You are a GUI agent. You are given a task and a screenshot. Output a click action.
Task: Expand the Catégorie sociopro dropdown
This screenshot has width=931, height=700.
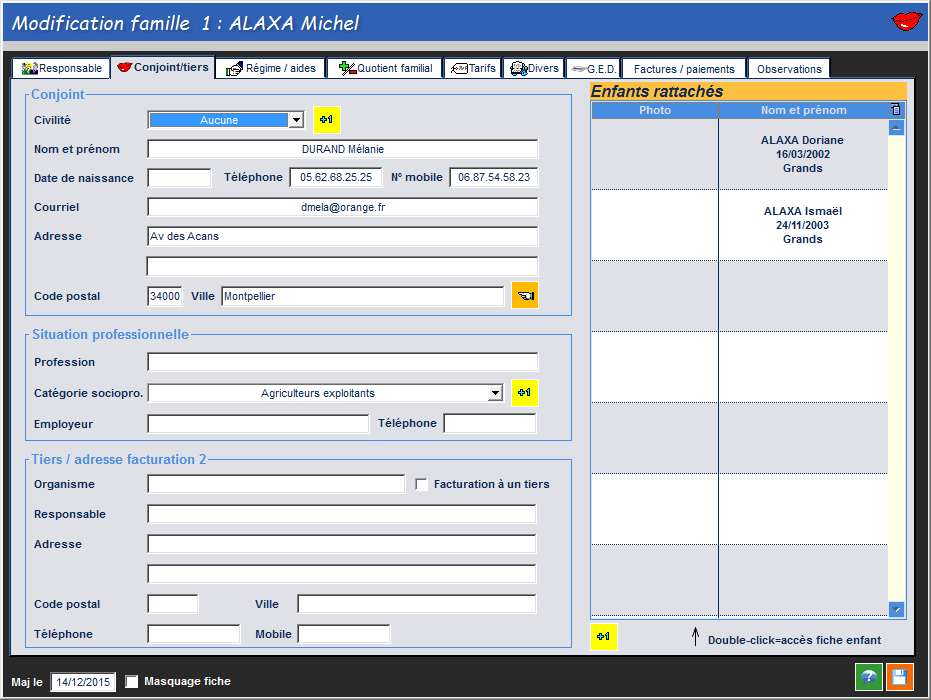(x=495, y=394)
